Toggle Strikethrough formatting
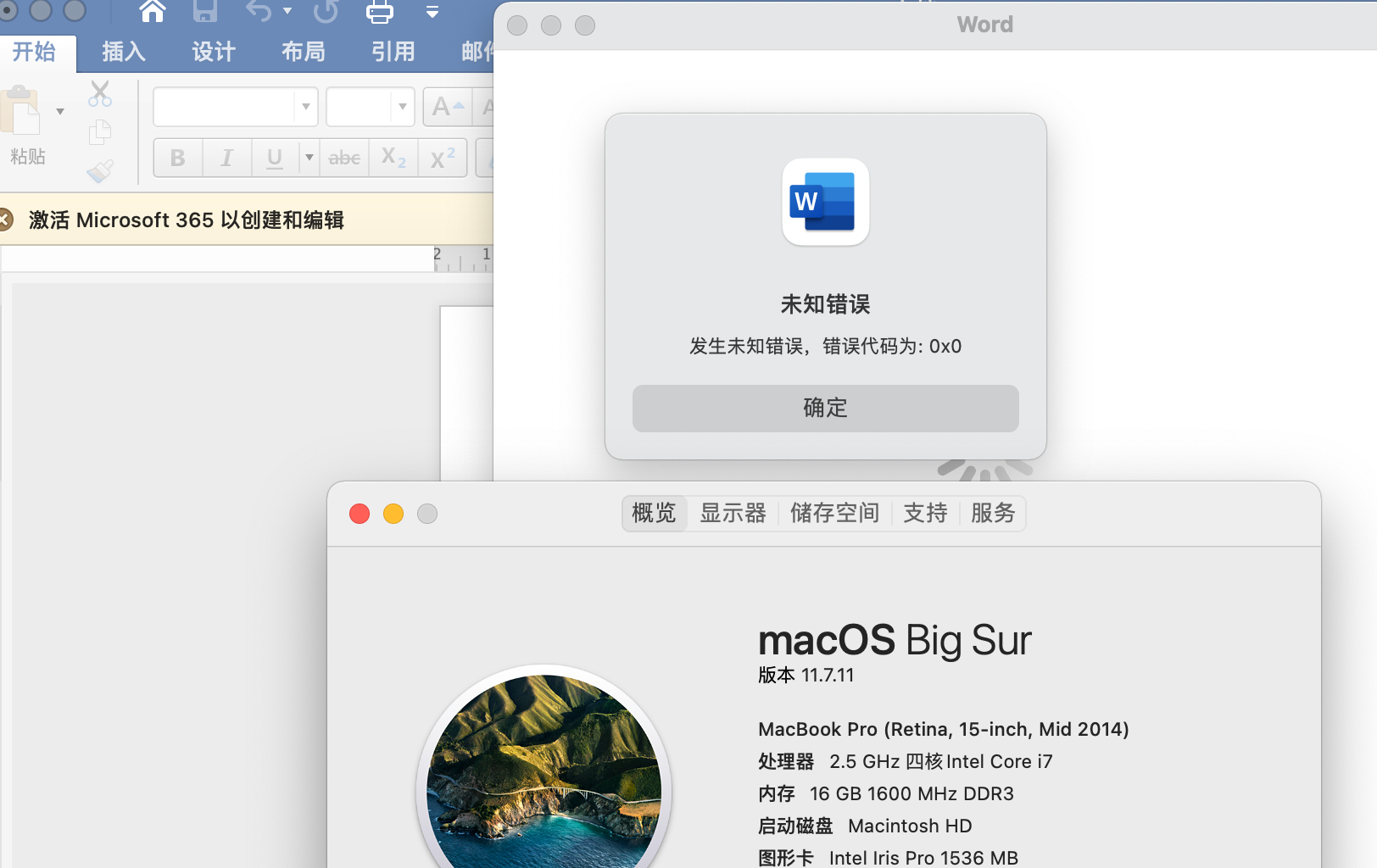 pos(344,158)
